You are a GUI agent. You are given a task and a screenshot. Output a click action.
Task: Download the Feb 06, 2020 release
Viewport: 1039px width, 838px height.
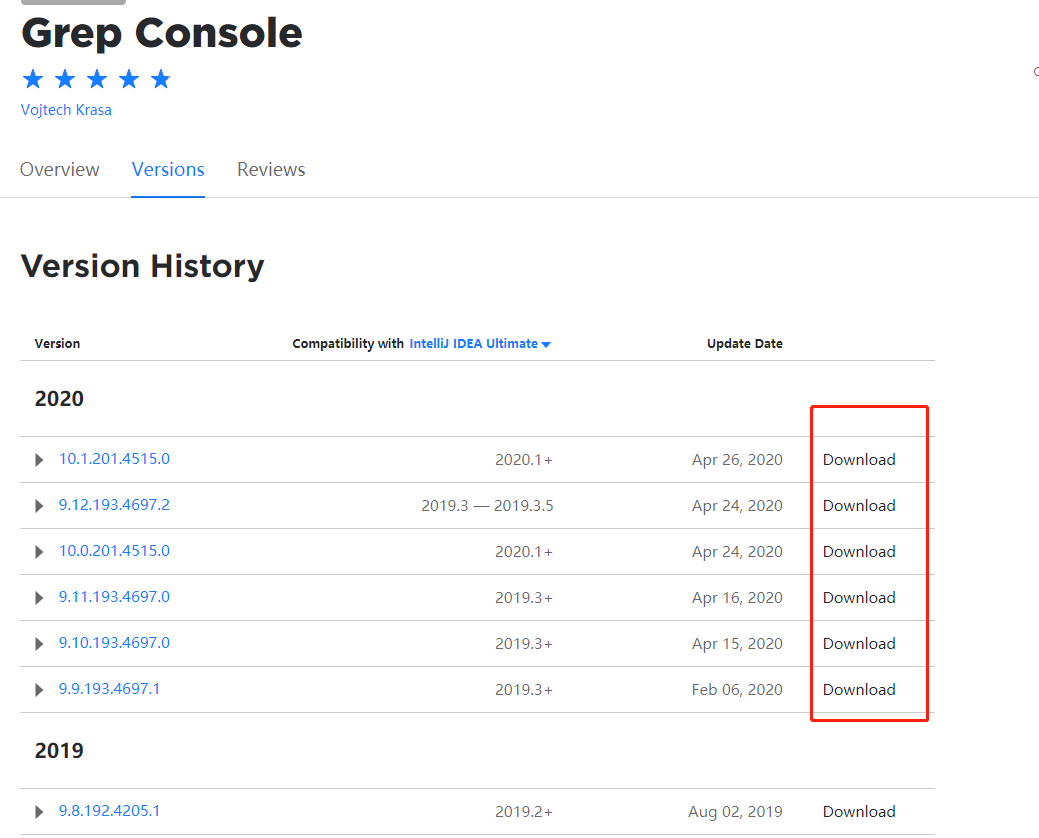pyautogui.click(x=859, y=690)
